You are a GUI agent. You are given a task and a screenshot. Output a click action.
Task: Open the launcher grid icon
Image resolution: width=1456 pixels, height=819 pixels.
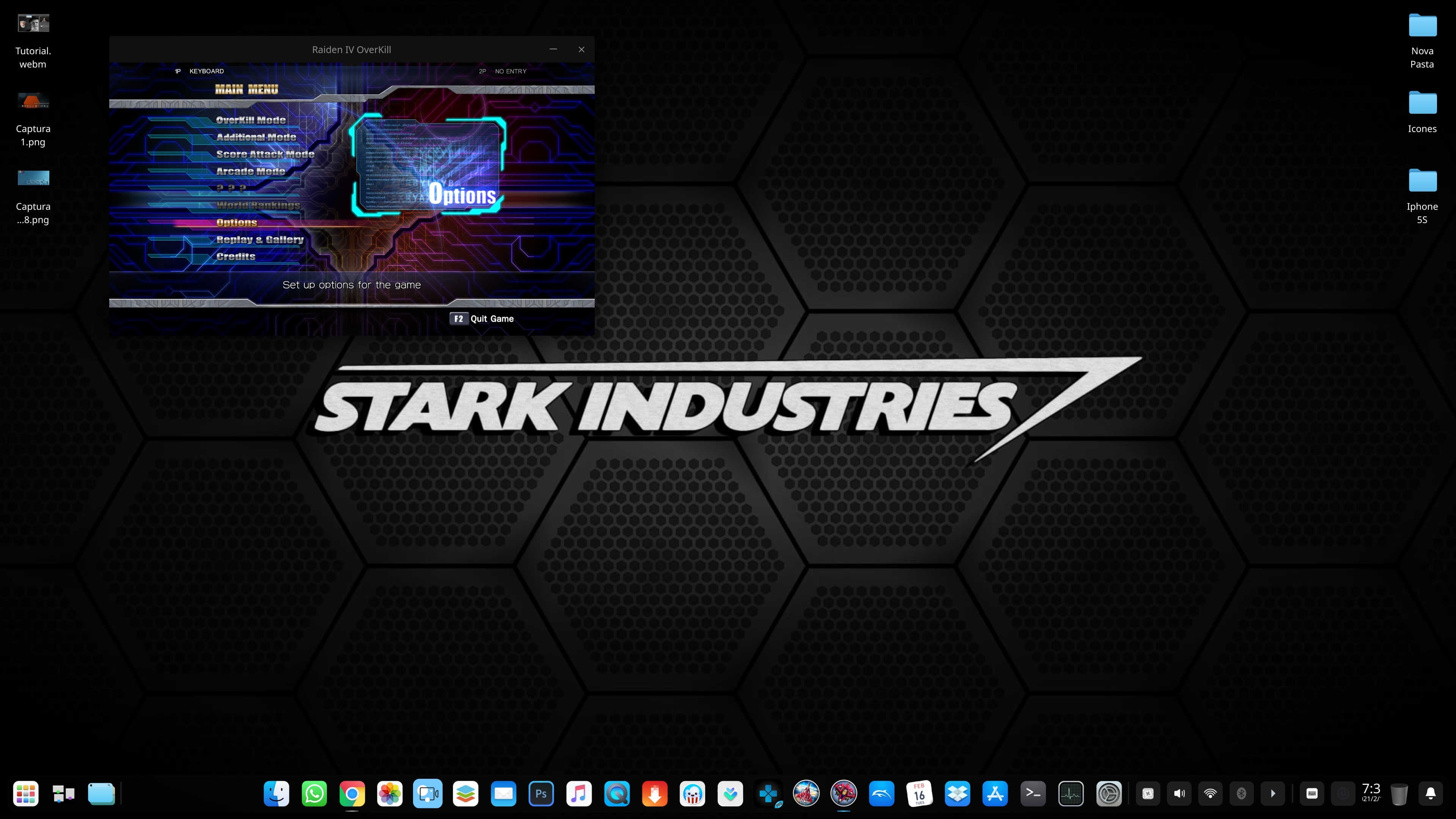pos(25,793)
